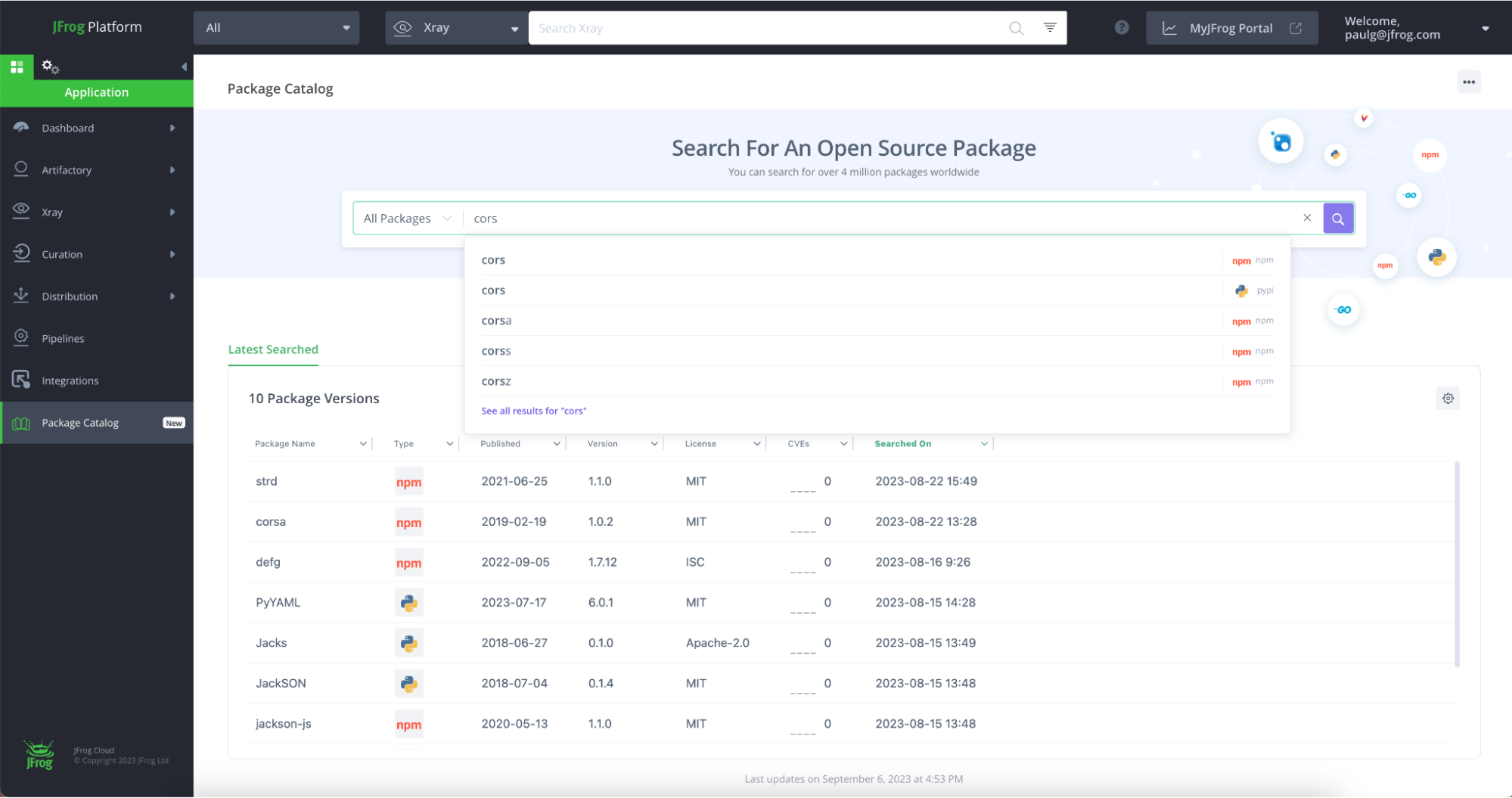The image size is (1512, 798).
Task: Clear the cors search input with the X
Action: click(x=1307, y=218)
